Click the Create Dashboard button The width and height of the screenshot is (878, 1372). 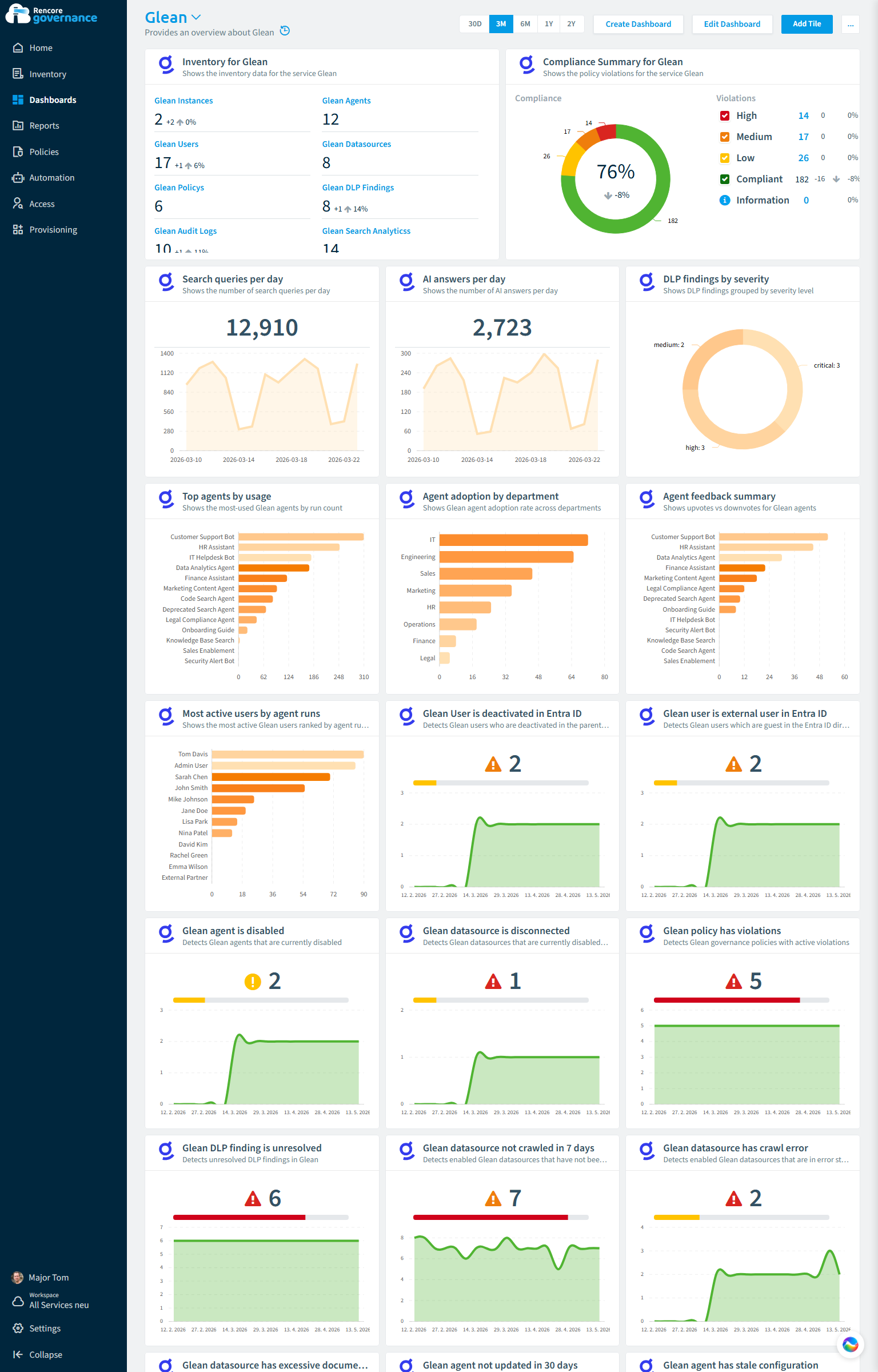point(638,24)
